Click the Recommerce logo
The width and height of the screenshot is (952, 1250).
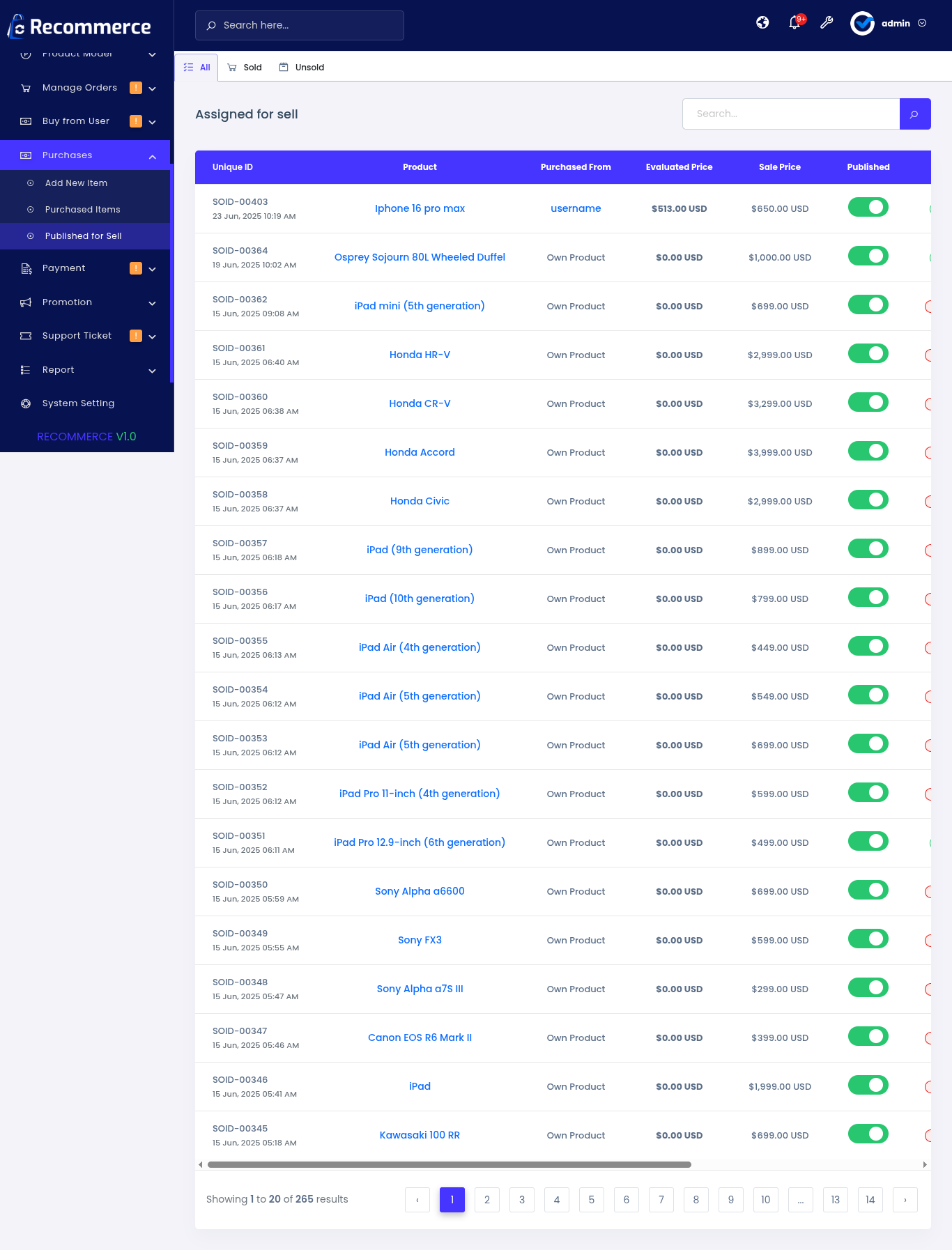[79, 26]
